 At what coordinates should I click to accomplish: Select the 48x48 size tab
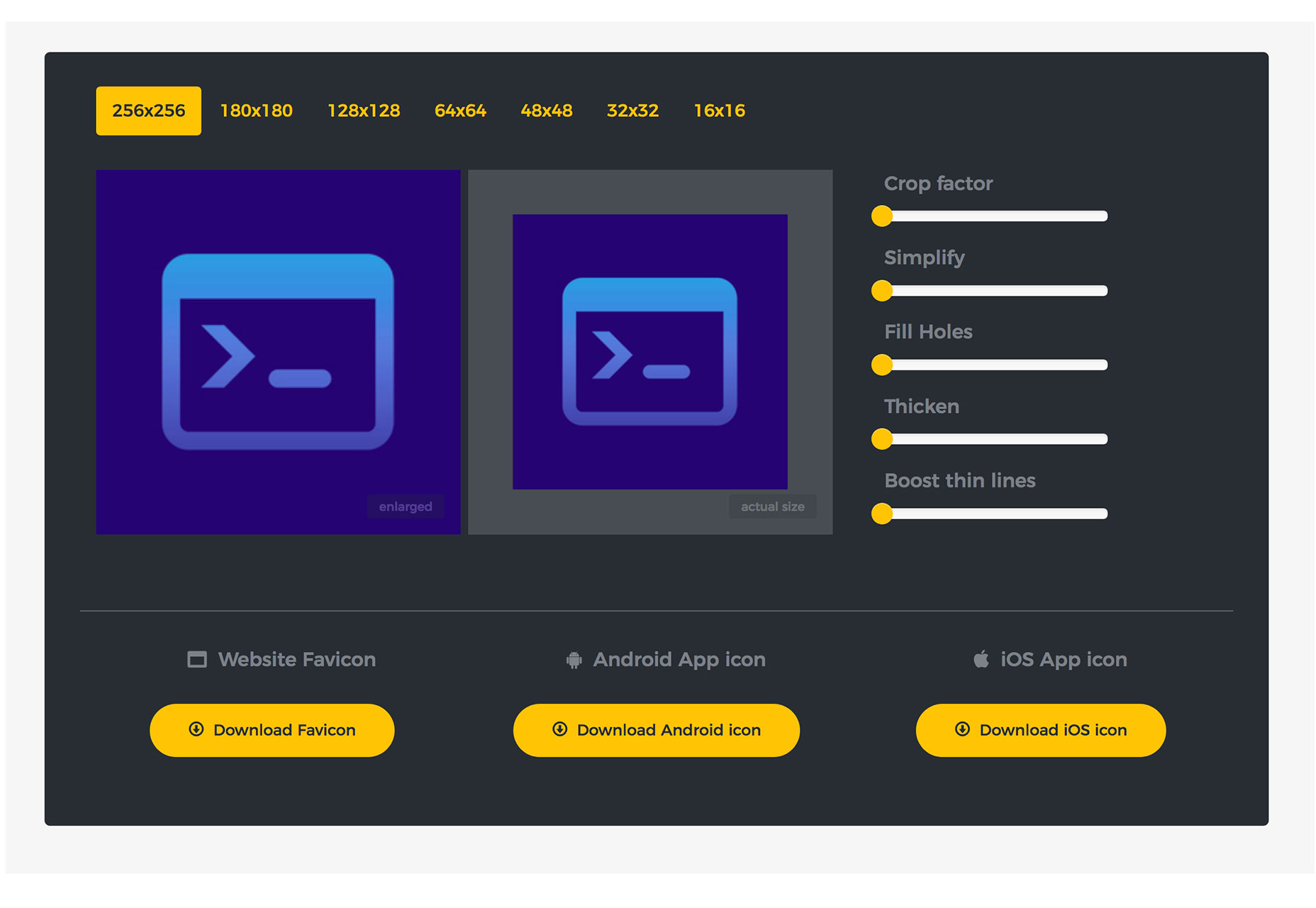(x=547, y=111)
